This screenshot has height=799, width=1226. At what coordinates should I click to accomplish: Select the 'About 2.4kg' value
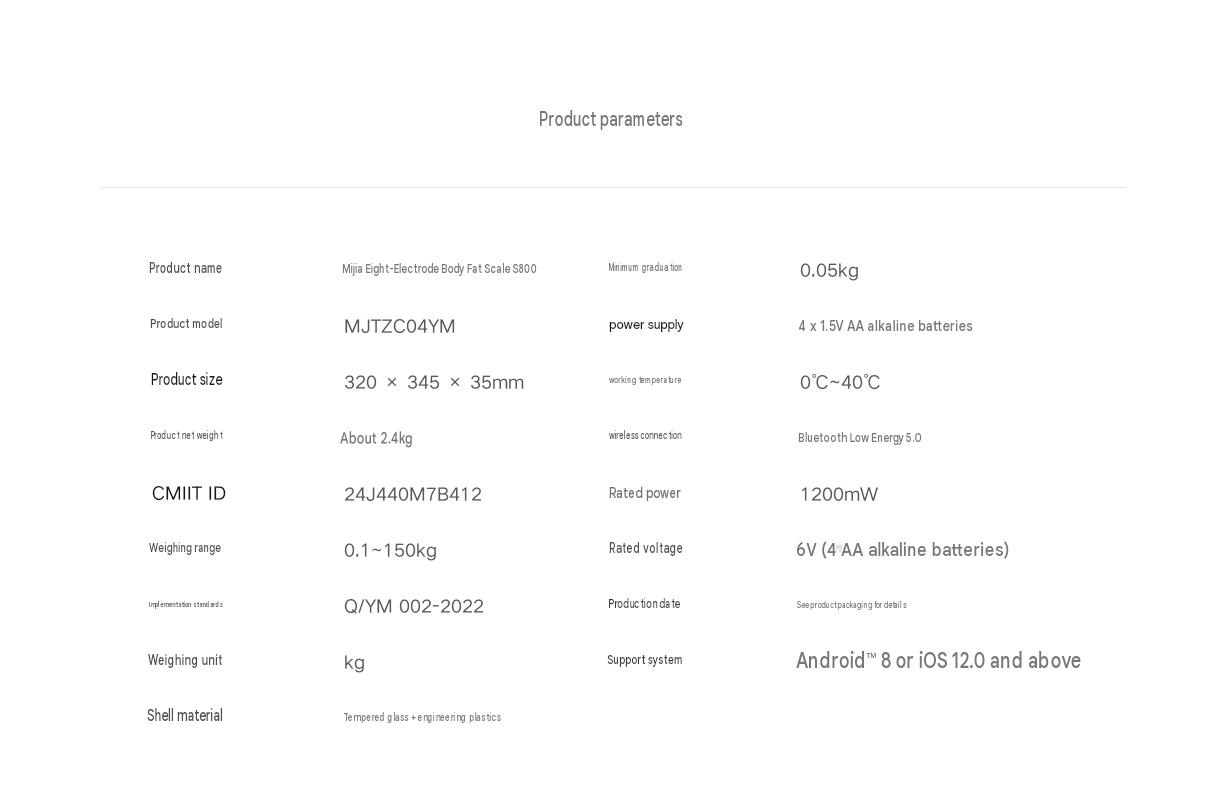(x=376, y=438)
